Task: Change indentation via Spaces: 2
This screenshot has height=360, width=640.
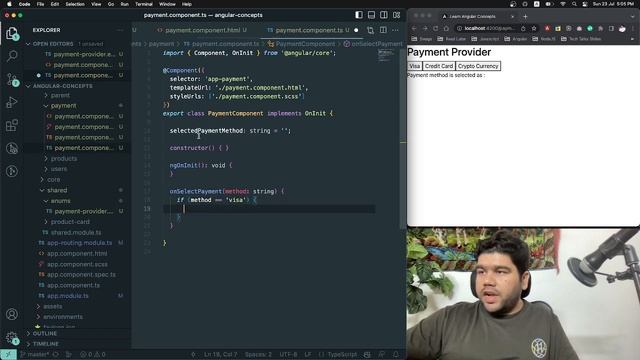Action: coord(258,354)
